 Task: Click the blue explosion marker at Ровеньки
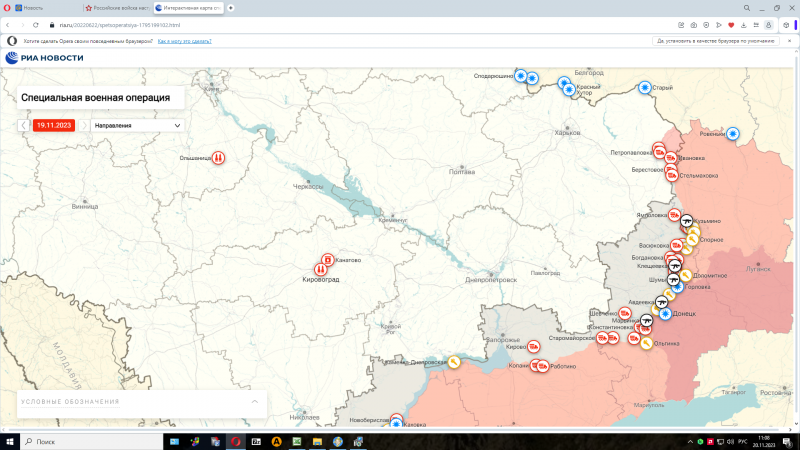[x=733, y=134]
